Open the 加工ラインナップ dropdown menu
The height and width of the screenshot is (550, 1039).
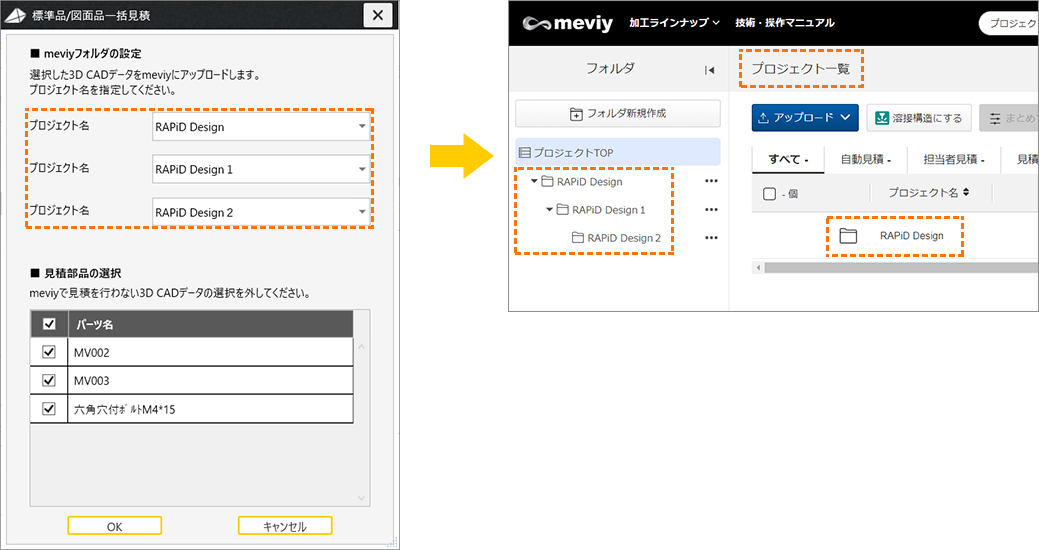click(675, 23)
